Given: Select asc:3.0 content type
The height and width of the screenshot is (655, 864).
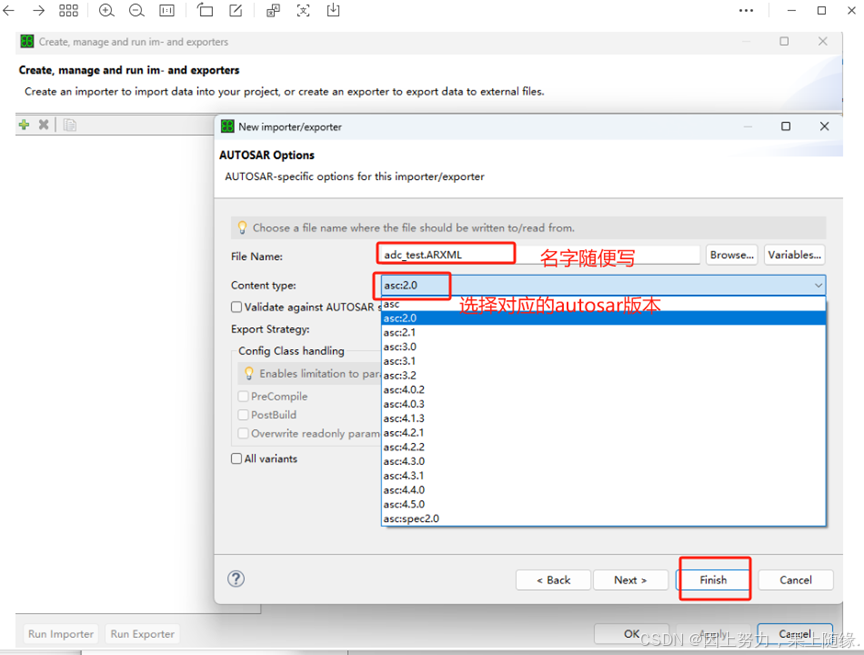Looking at the screenshot, I should pyautogui.click(x=603, y=347).
